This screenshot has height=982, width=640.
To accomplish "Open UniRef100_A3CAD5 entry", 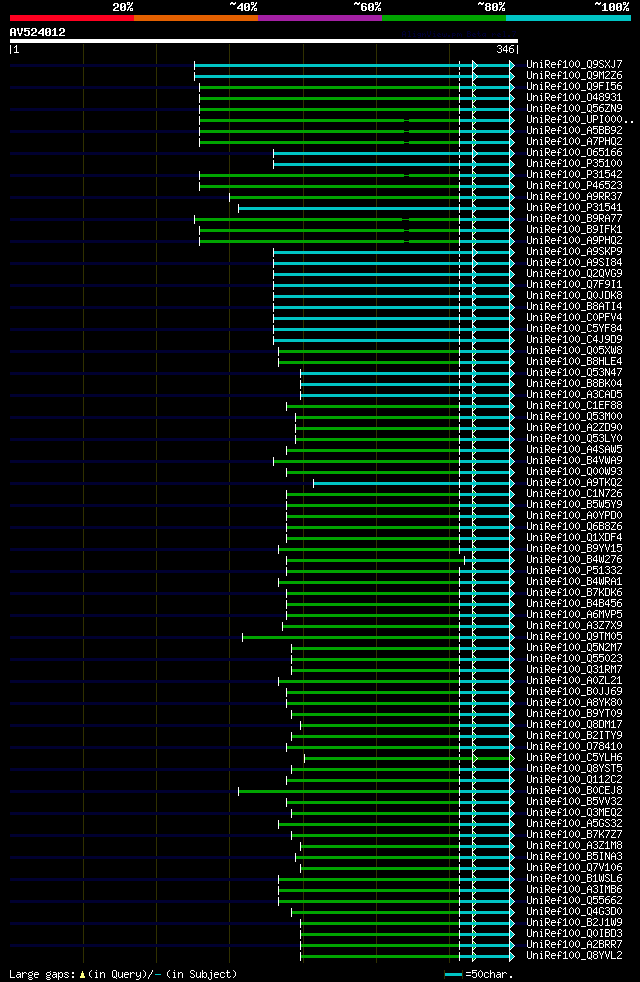I will pyautogui.click(x=574, y=395).
